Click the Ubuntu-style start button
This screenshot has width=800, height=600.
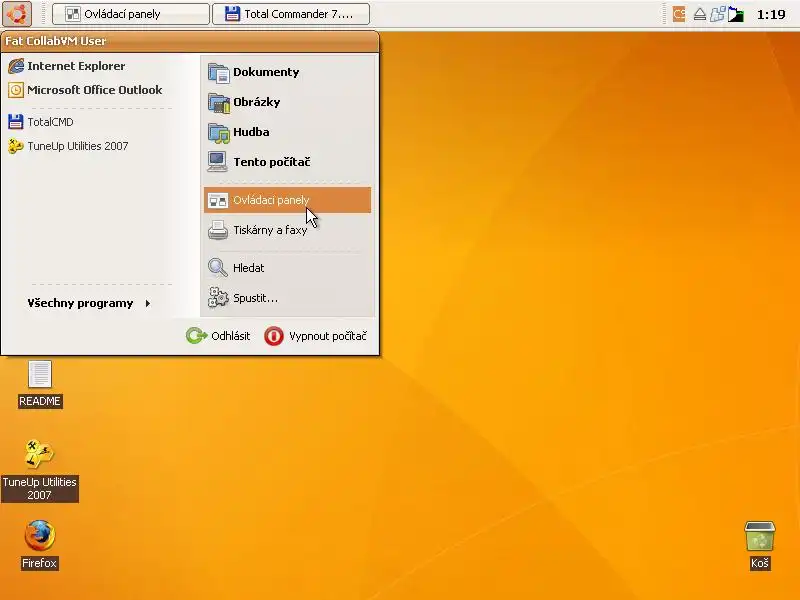coord(17,14)
